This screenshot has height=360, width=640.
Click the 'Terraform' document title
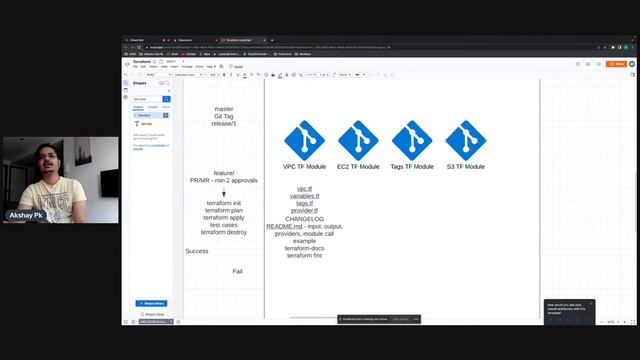coord(142,62)
